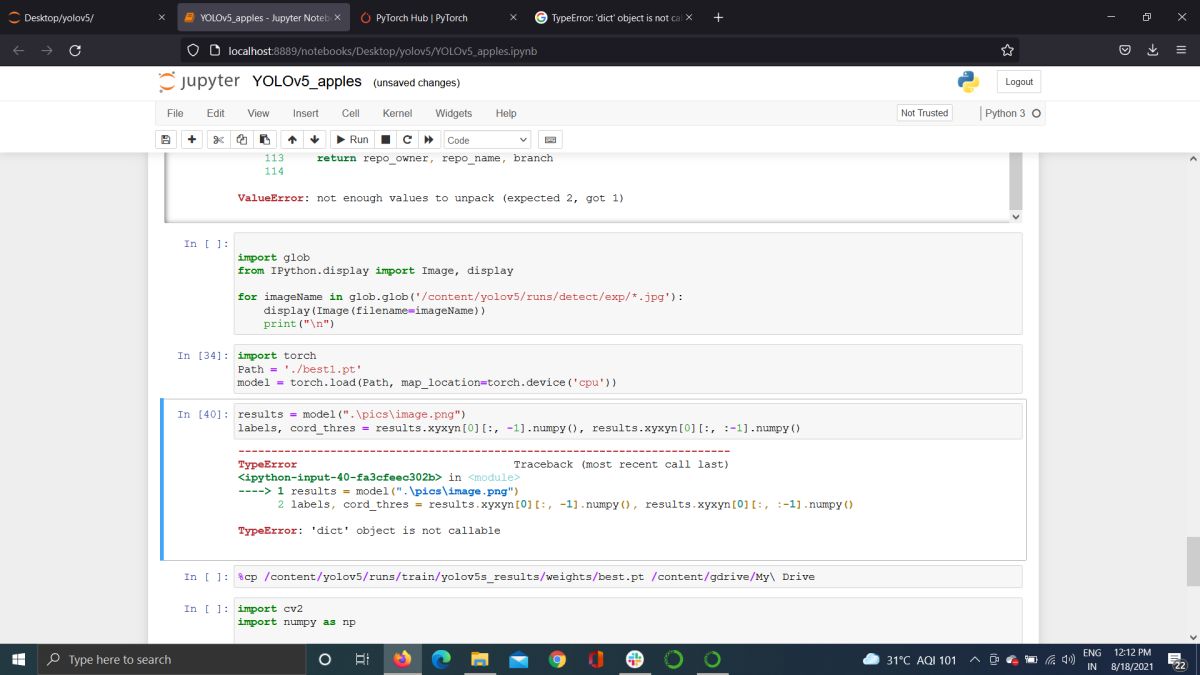Cut selected cells with scissors icon
Viewport: 1200px width, 675px height.
click(x=218, y=140)
